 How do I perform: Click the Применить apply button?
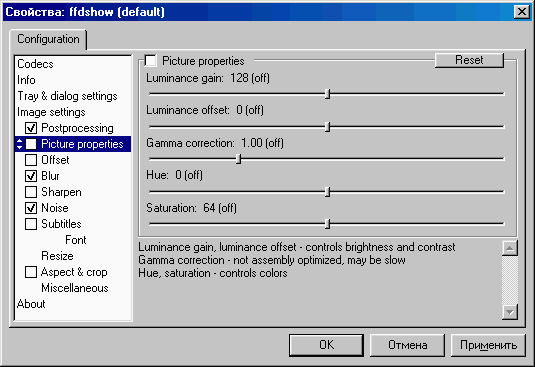click(x=488, y=345)
